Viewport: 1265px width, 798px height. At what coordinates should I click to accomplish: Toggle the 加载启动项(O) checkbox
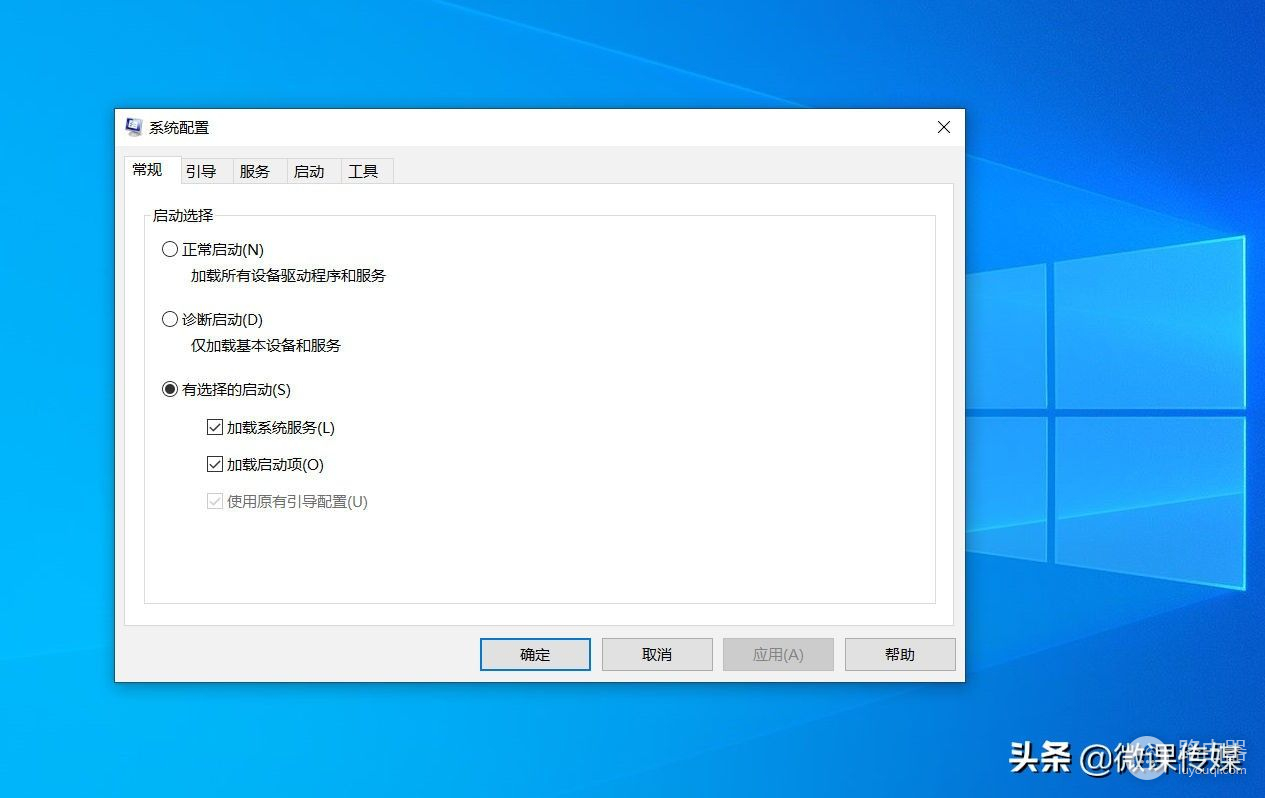[214, 464]
